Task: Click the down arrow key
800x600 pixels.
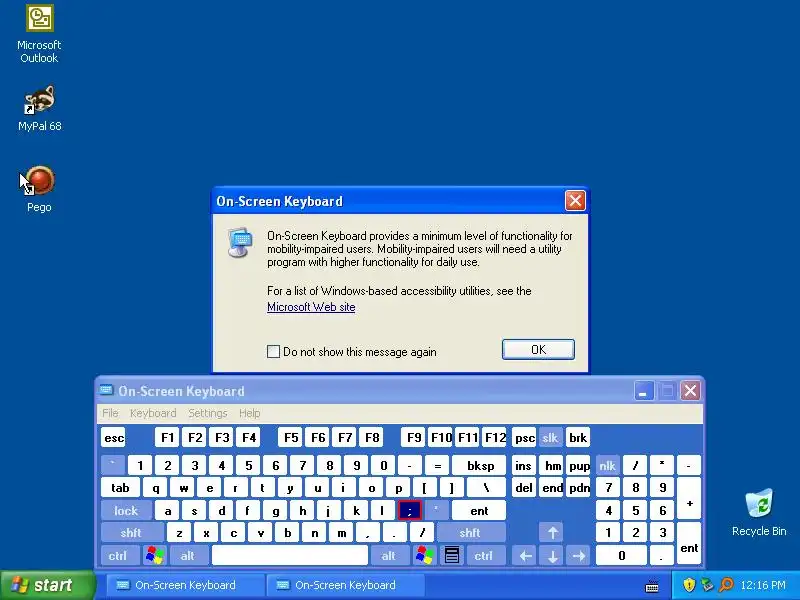Action: pos(552,555)
